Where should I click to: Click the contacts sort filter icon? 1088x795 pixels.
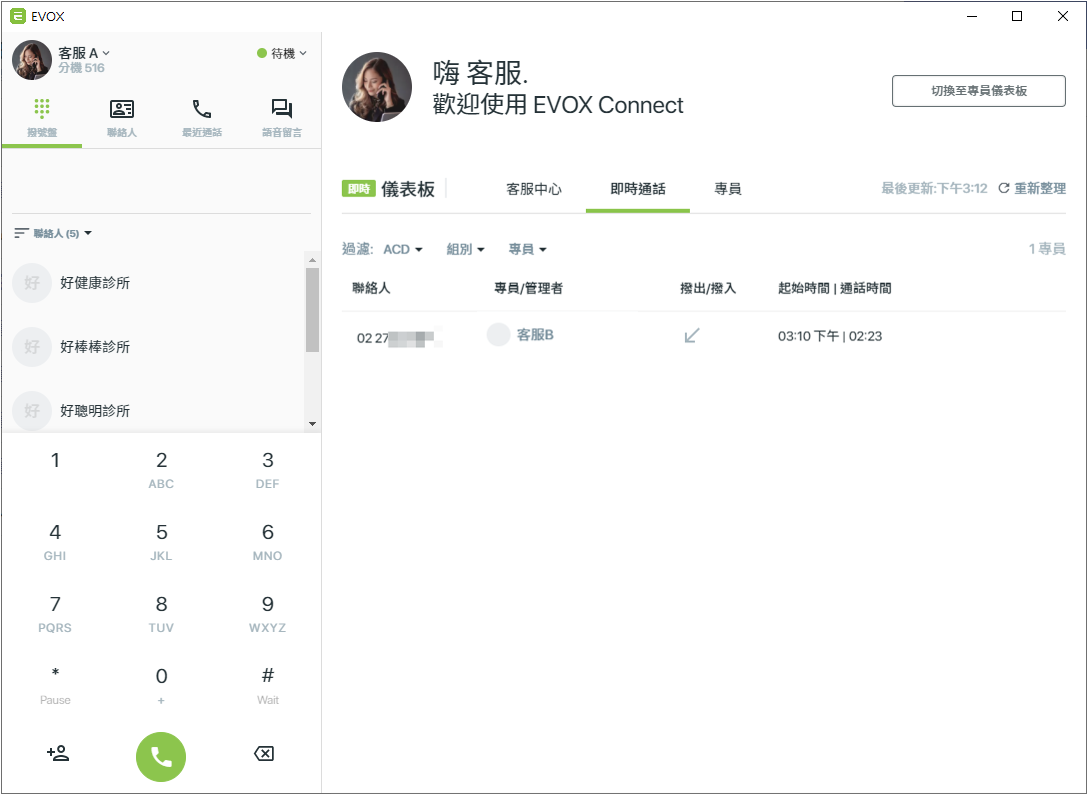pos(22,233)
